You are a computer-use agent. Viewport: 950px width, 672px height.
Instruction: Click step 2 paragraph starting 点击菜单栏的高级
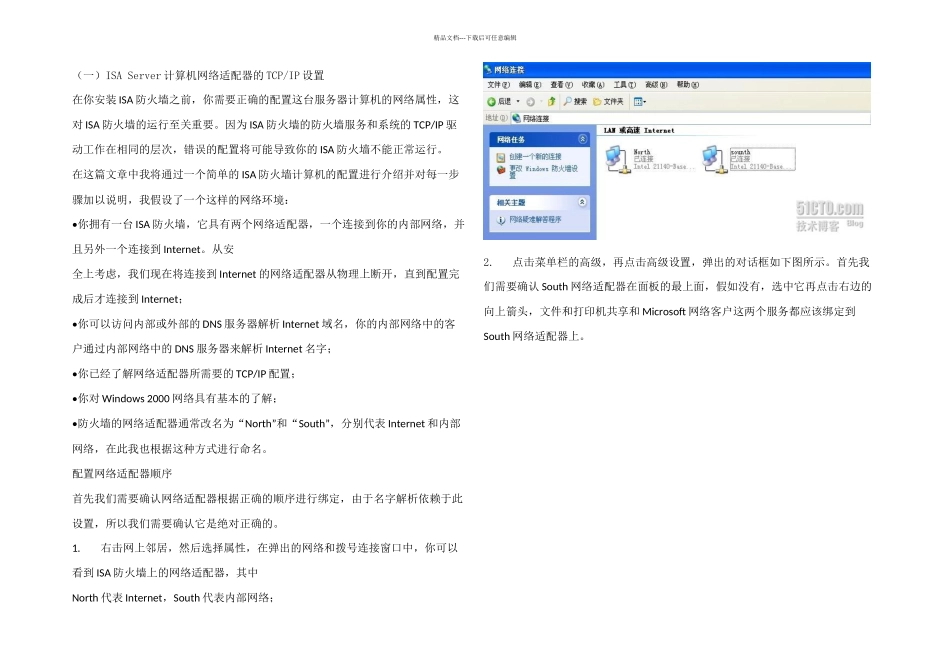coord(677,299)
